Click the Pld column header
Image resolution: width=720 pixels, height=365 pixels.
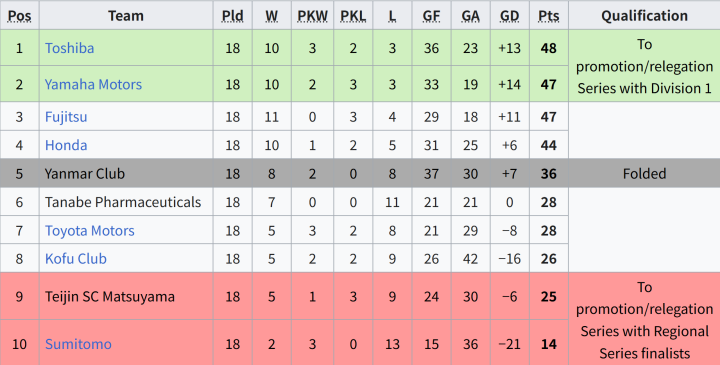233,16
